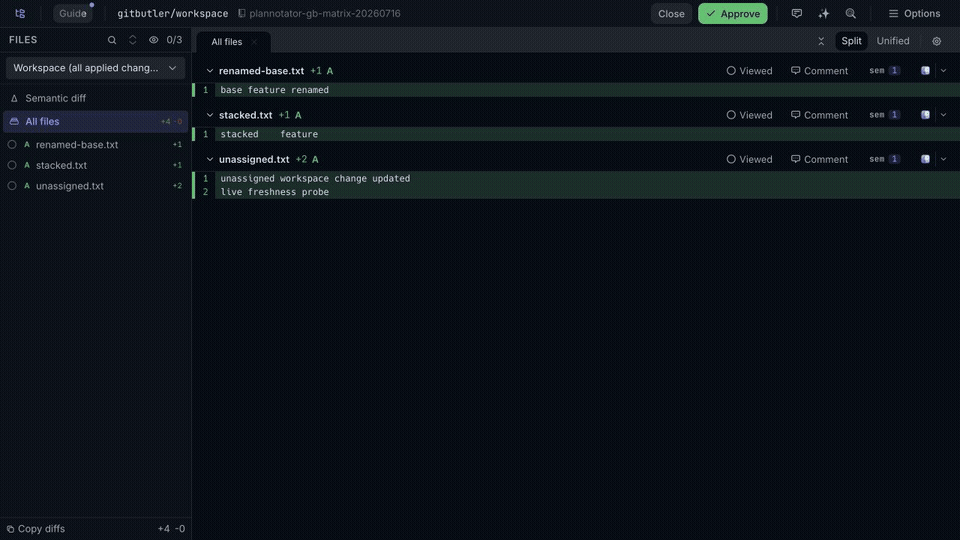This screenshot has height=540, width=960.
Task: Collapse all diffs using the inward-arrows icon
Action: (x=821, y=41)
